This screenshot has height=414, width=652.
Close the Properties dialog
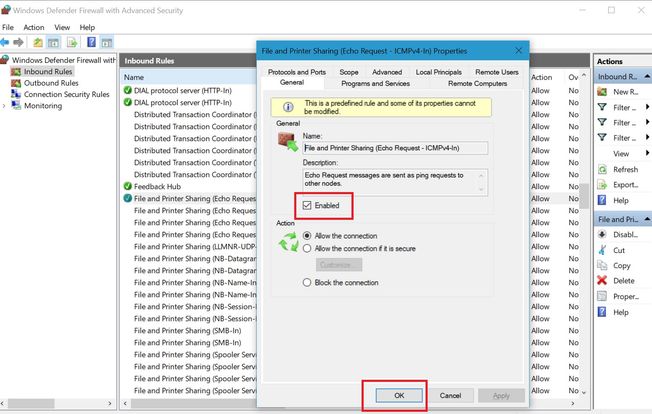tap(519, 51)
